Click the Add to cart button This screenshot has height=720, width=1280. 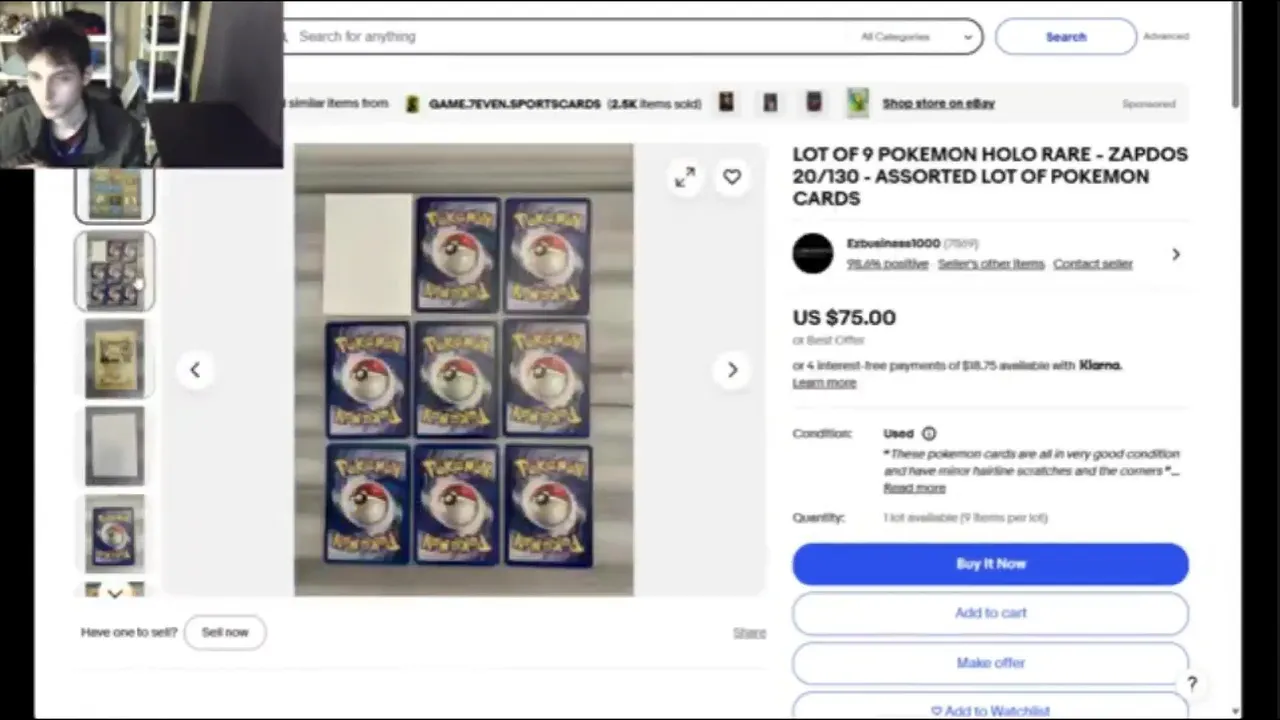991,613
